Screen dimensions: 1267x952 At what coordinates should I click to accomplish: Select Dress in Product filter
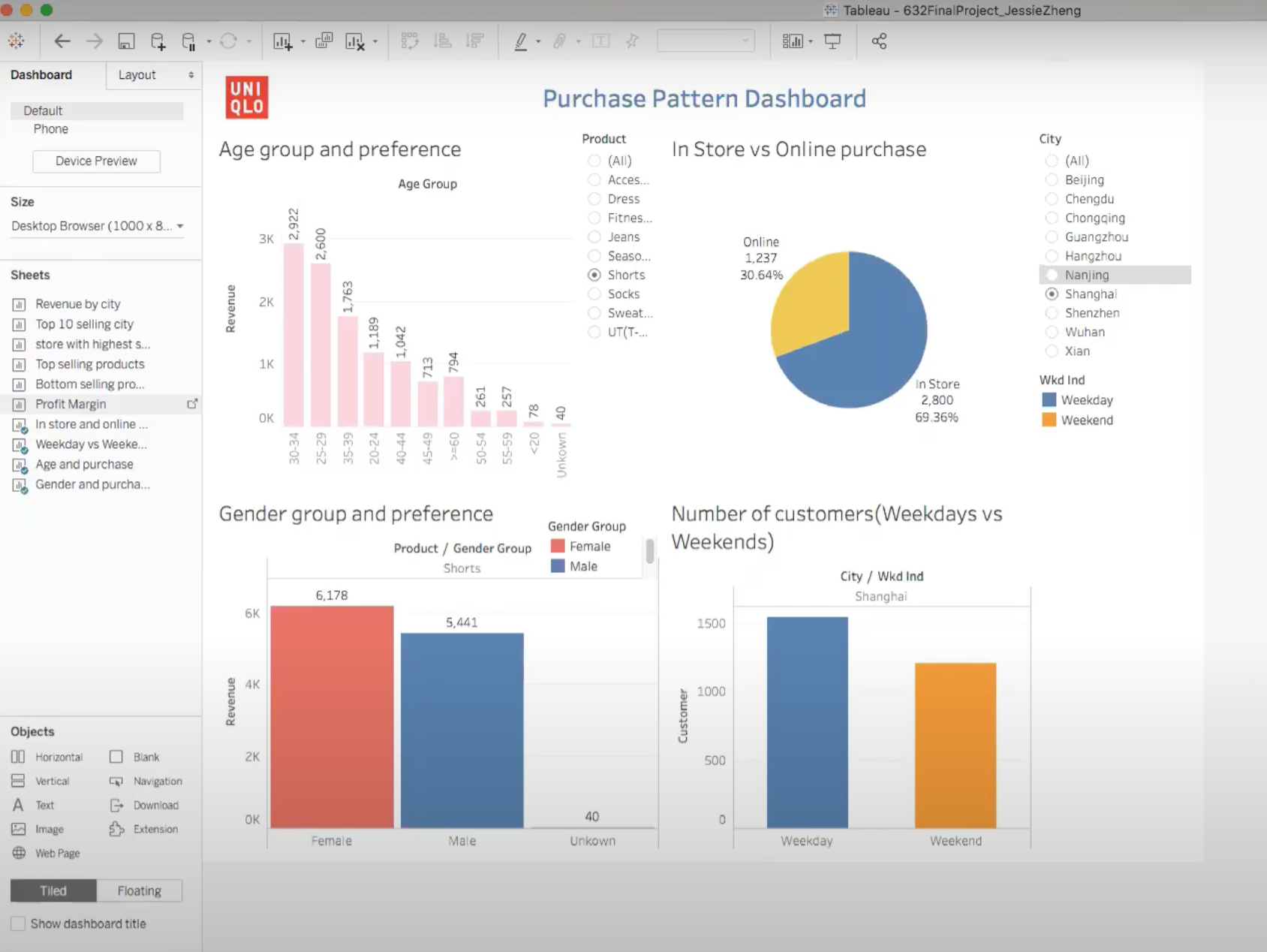pyautogui.click(x=594, y=199)
